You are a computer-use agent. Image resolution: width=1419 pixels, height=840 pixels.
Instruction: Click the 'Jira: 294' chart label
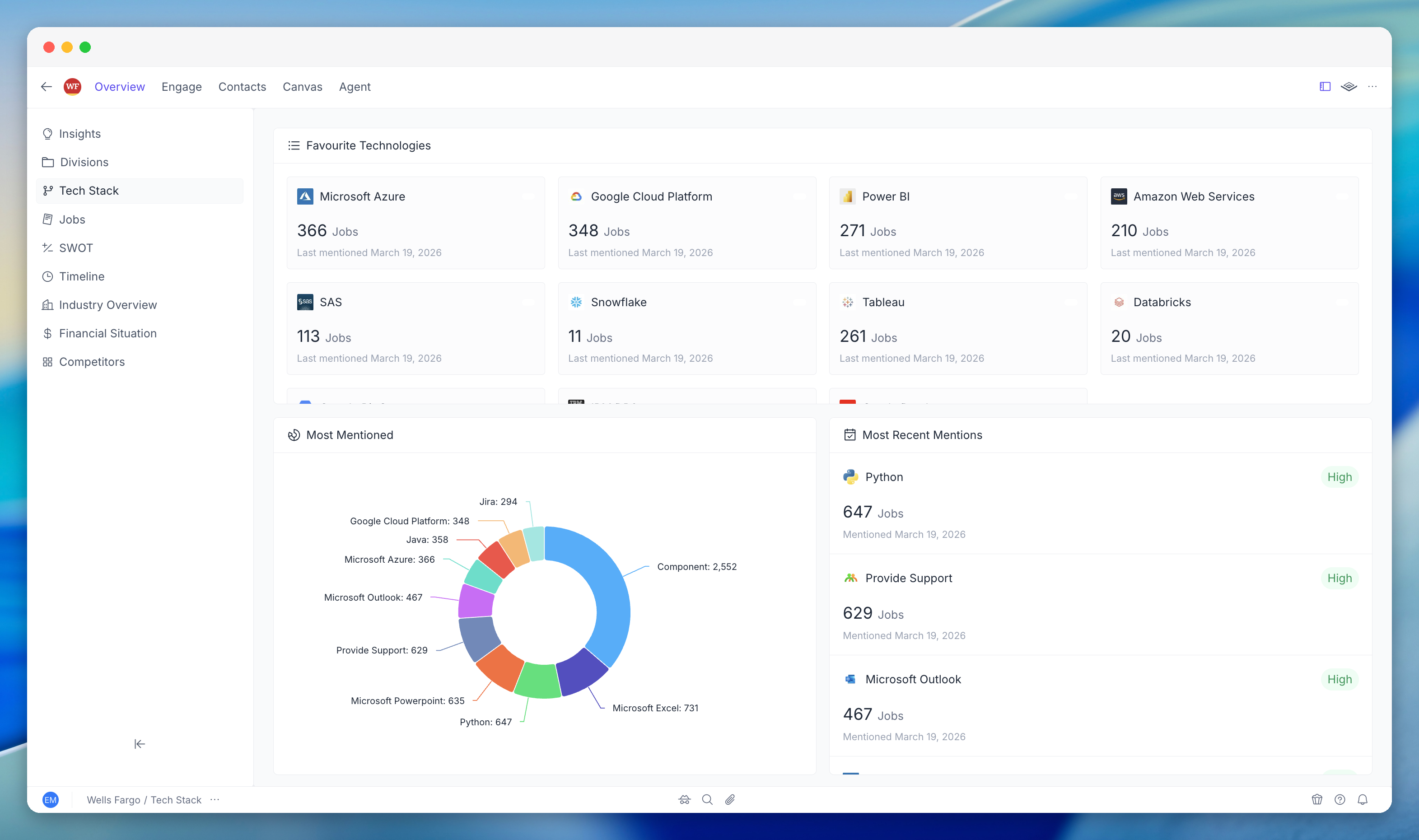click(498, 501)
